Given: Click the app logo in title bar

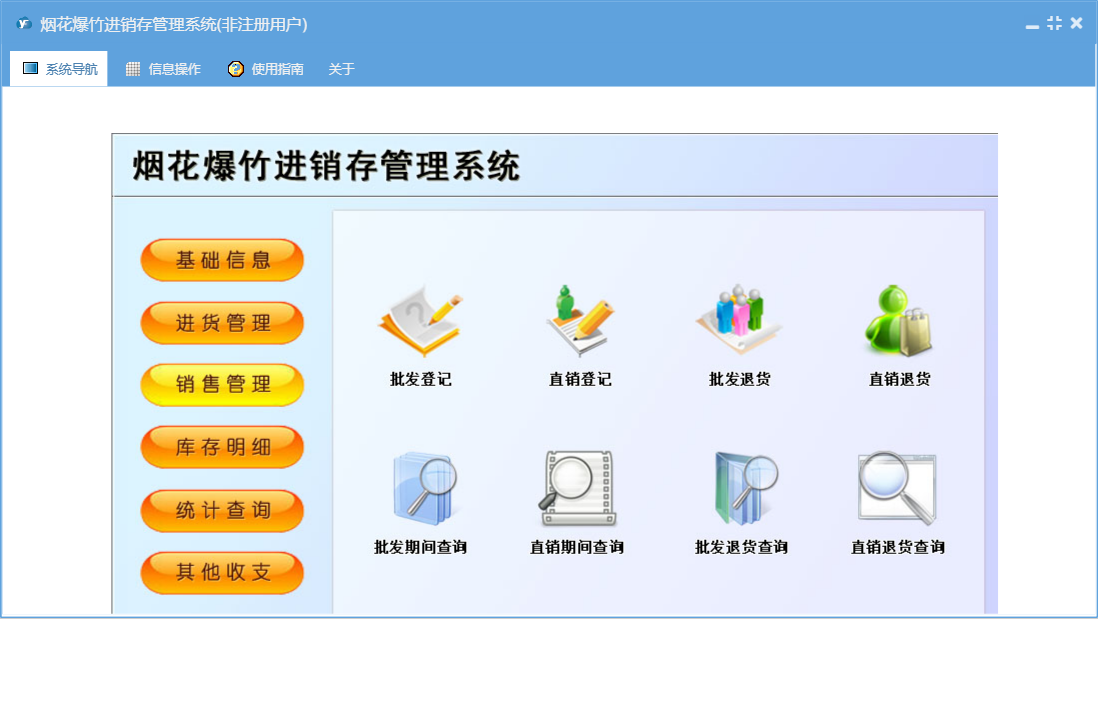Looking at the screenshot, I should pos(24,24).
